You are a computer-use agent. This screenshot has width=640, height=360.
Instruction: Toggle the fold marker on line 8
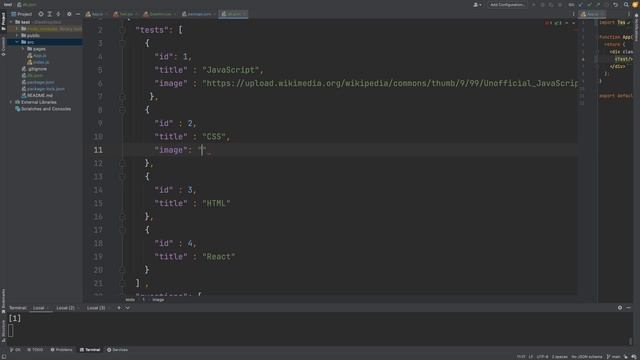pyautogui.click(x=122, y=110)
